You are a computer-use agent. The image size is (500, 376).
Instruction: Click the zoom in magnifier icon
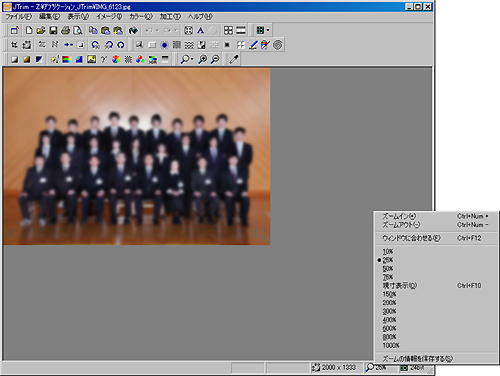tap(202, 59)
